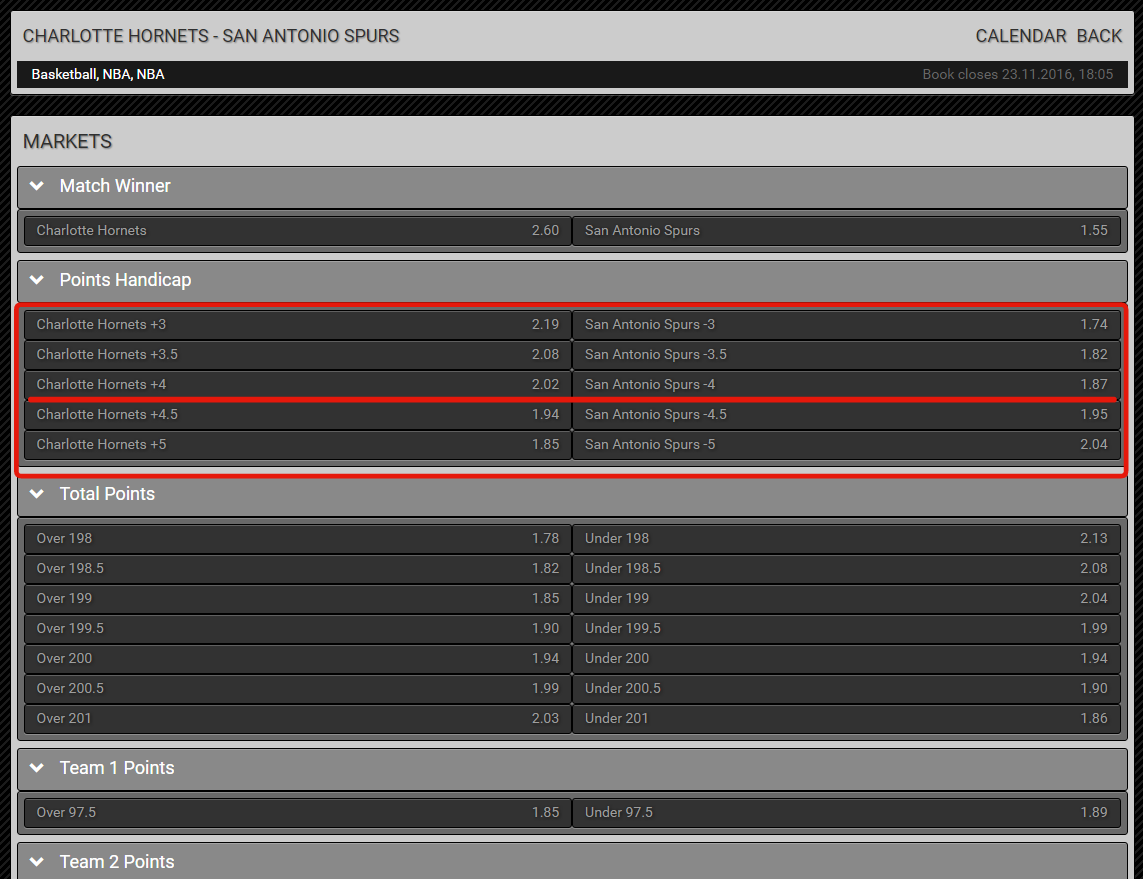Pick Over 201 total points

[x=297, y=718]
